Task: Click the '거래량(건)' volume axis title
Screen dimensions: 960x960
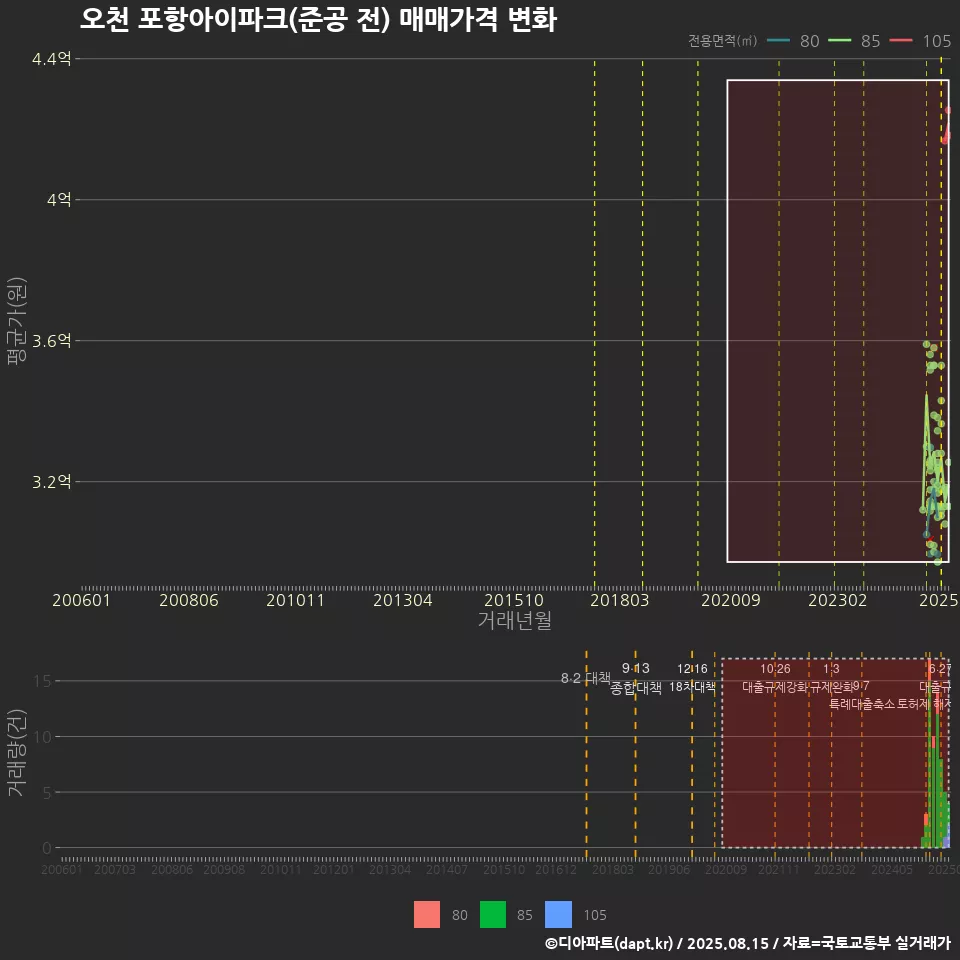Action: [17, 753]
